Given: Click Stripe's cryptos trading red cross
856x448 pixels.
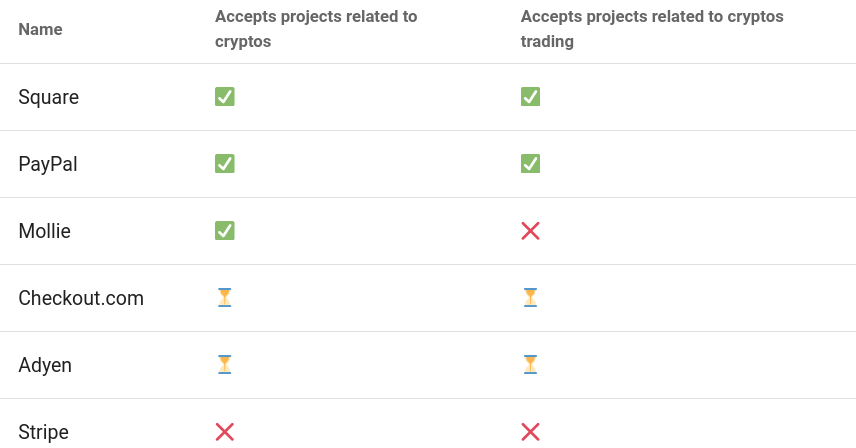Looking at the screenshot, I should (530, 432).
